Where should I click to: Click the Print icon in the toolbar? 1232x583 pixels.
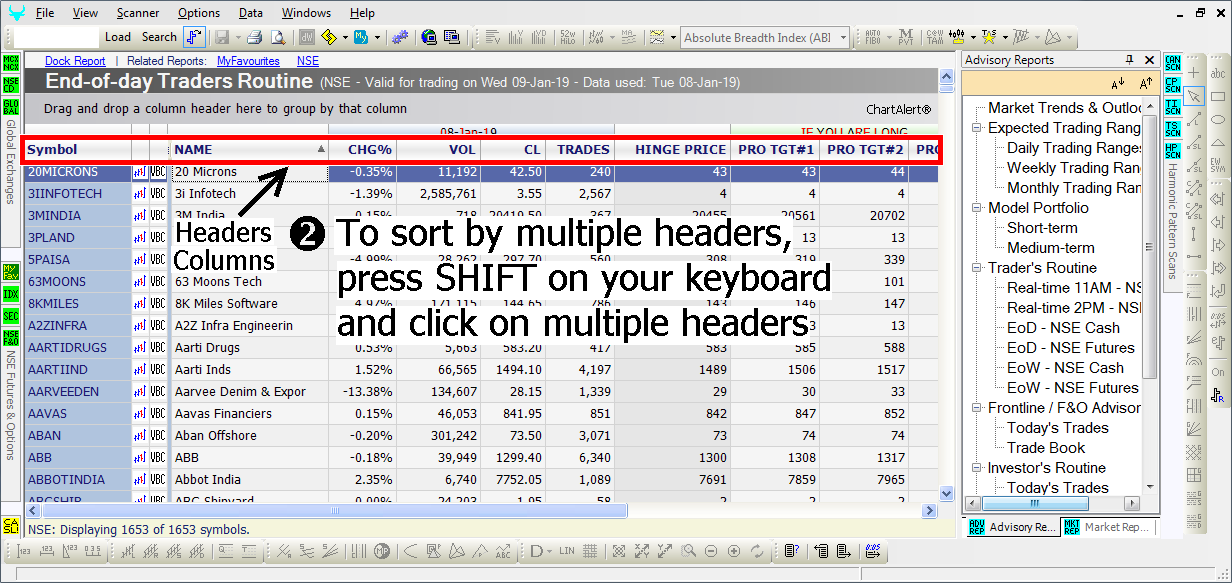(x=254, y=37)
